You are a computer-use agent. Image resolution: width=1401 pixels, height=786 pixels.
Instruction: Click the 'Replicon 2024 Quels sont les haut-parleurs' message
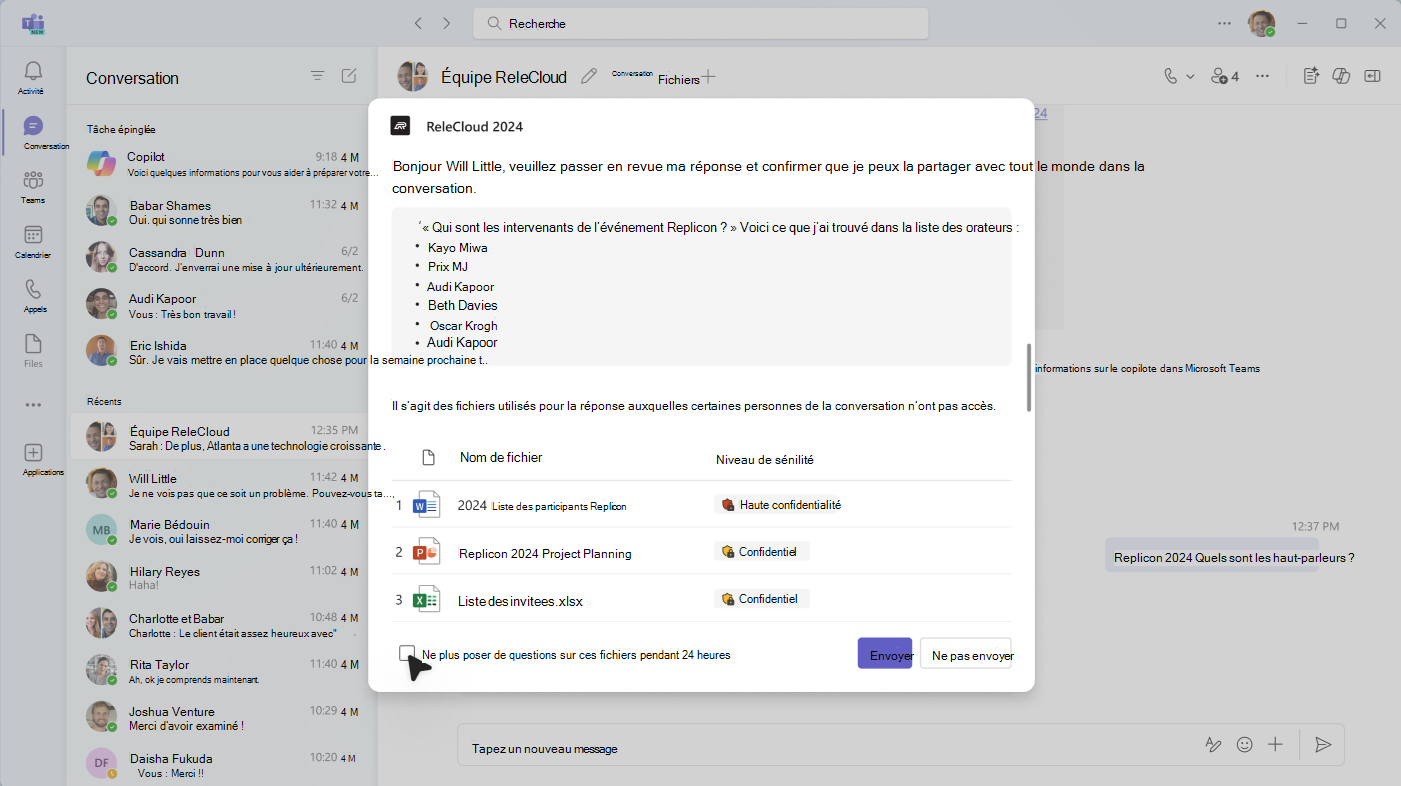click(1234, 558)
